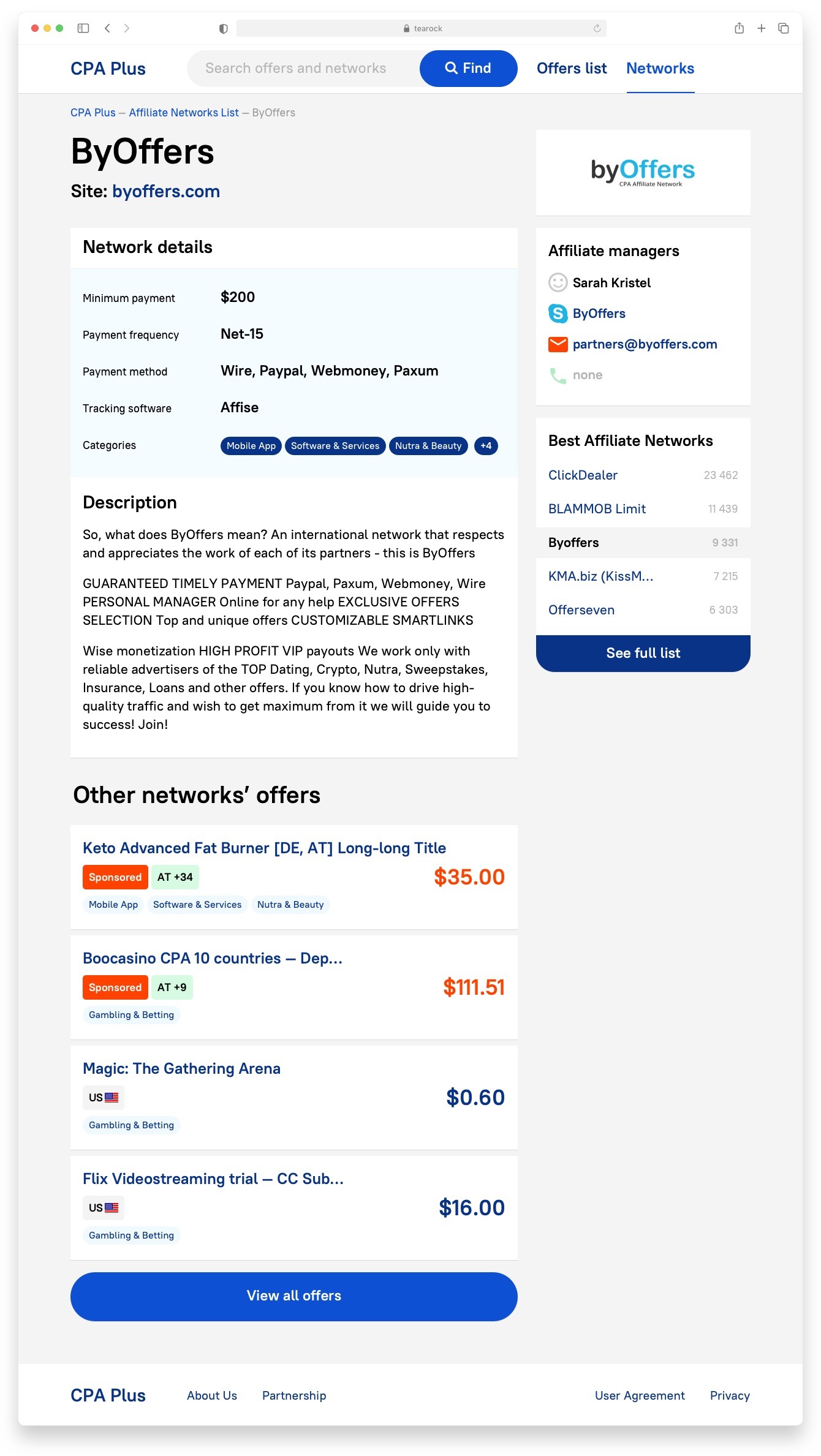Viewport: 821px width, 1456px height.
Task: Click the privacy shield icon in the toolbar
Action: 224,29
